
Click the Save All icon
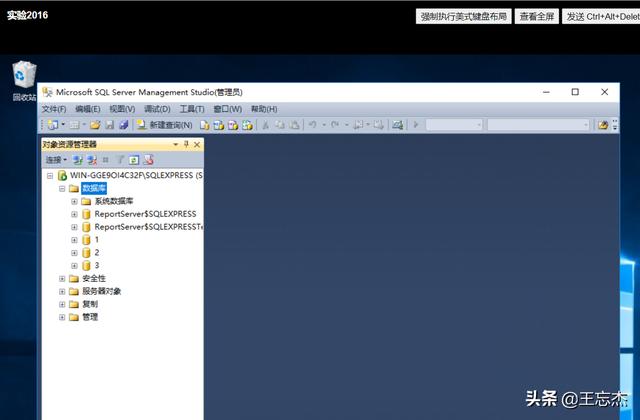(124, 125)
